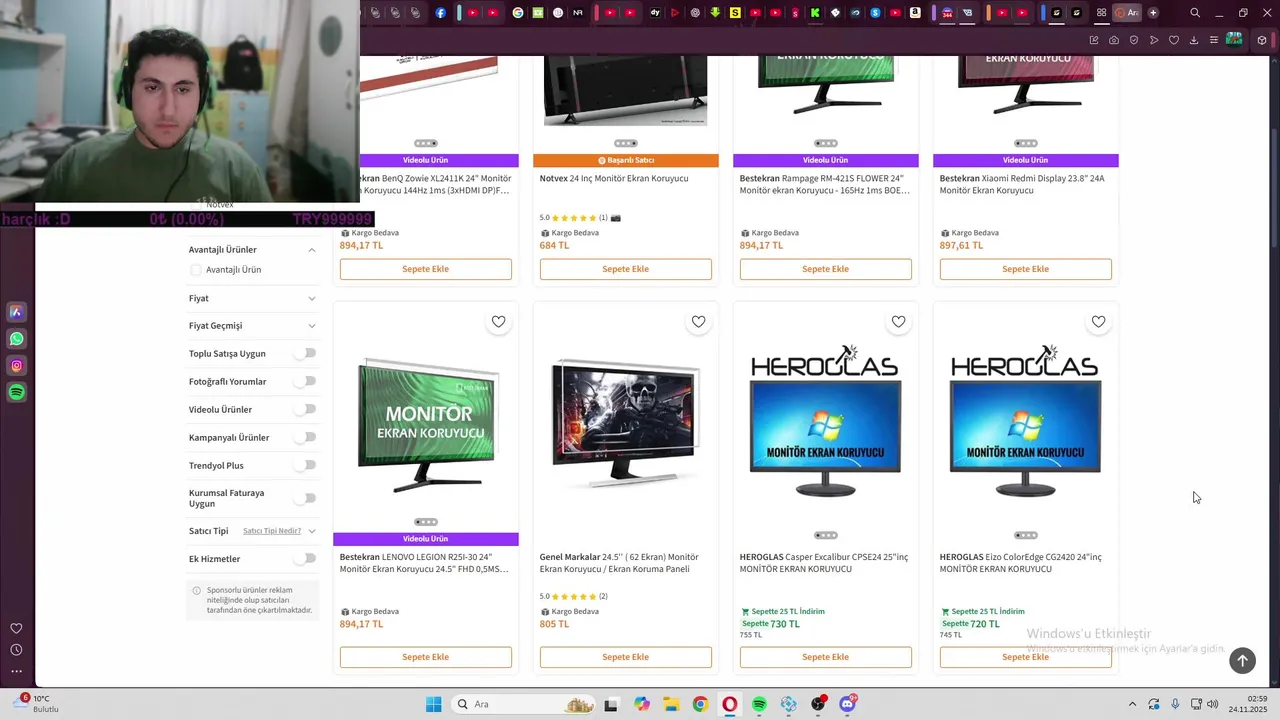This screenshot has width=1280, height=720.
Task: Add Bestekran Xiaomi Redmi Display to cart
Action: point(1025,269)
